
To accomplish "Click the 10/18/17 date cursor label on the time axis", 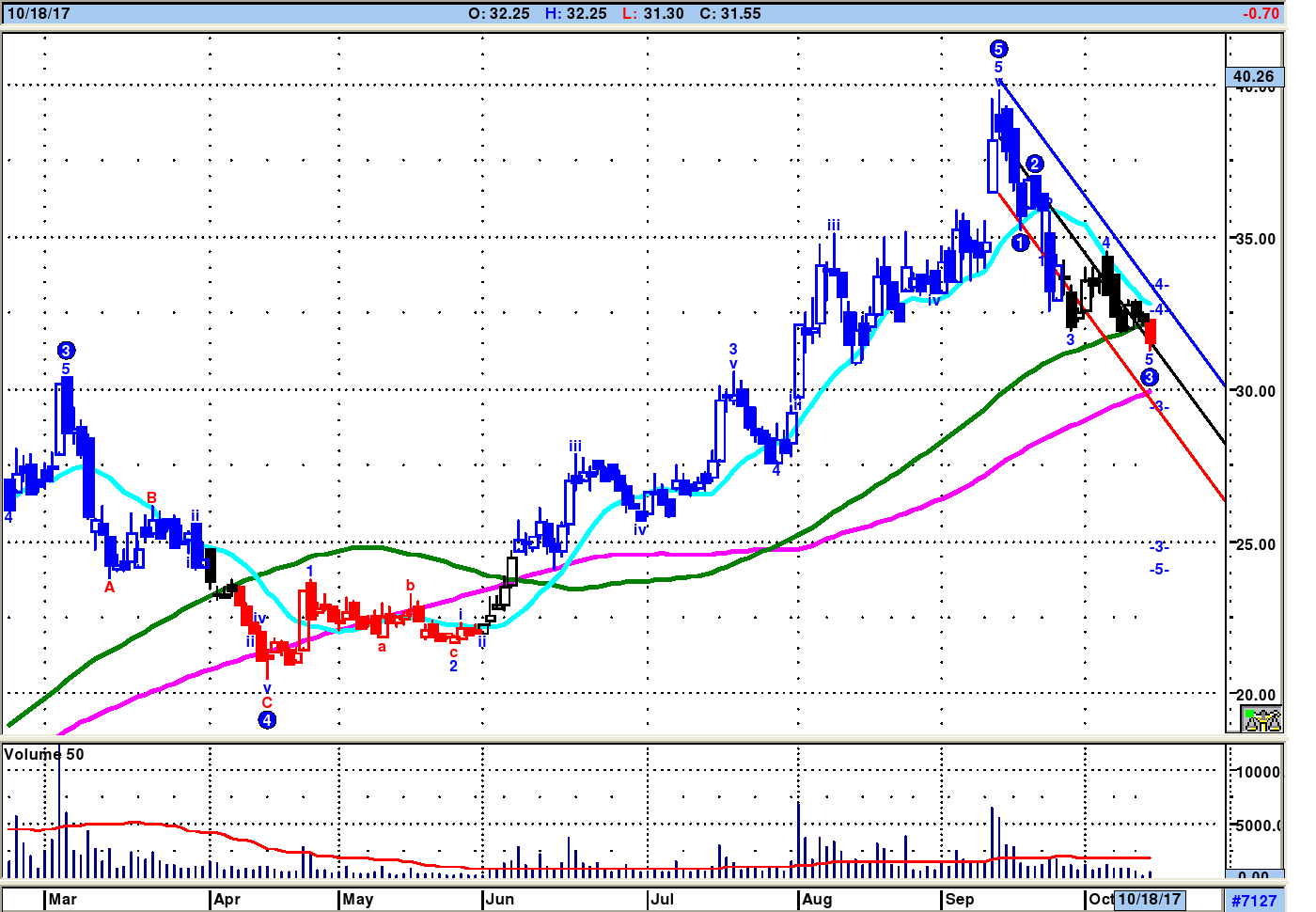I will coord(1150,899).
